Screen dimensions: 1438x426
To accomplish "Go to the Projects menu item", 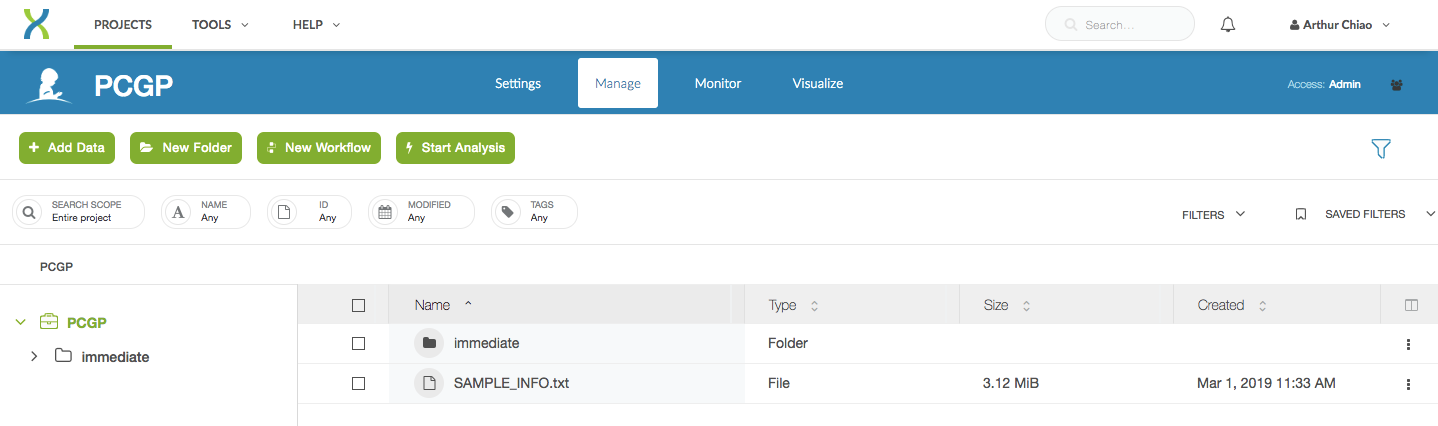I will [123, 25].
